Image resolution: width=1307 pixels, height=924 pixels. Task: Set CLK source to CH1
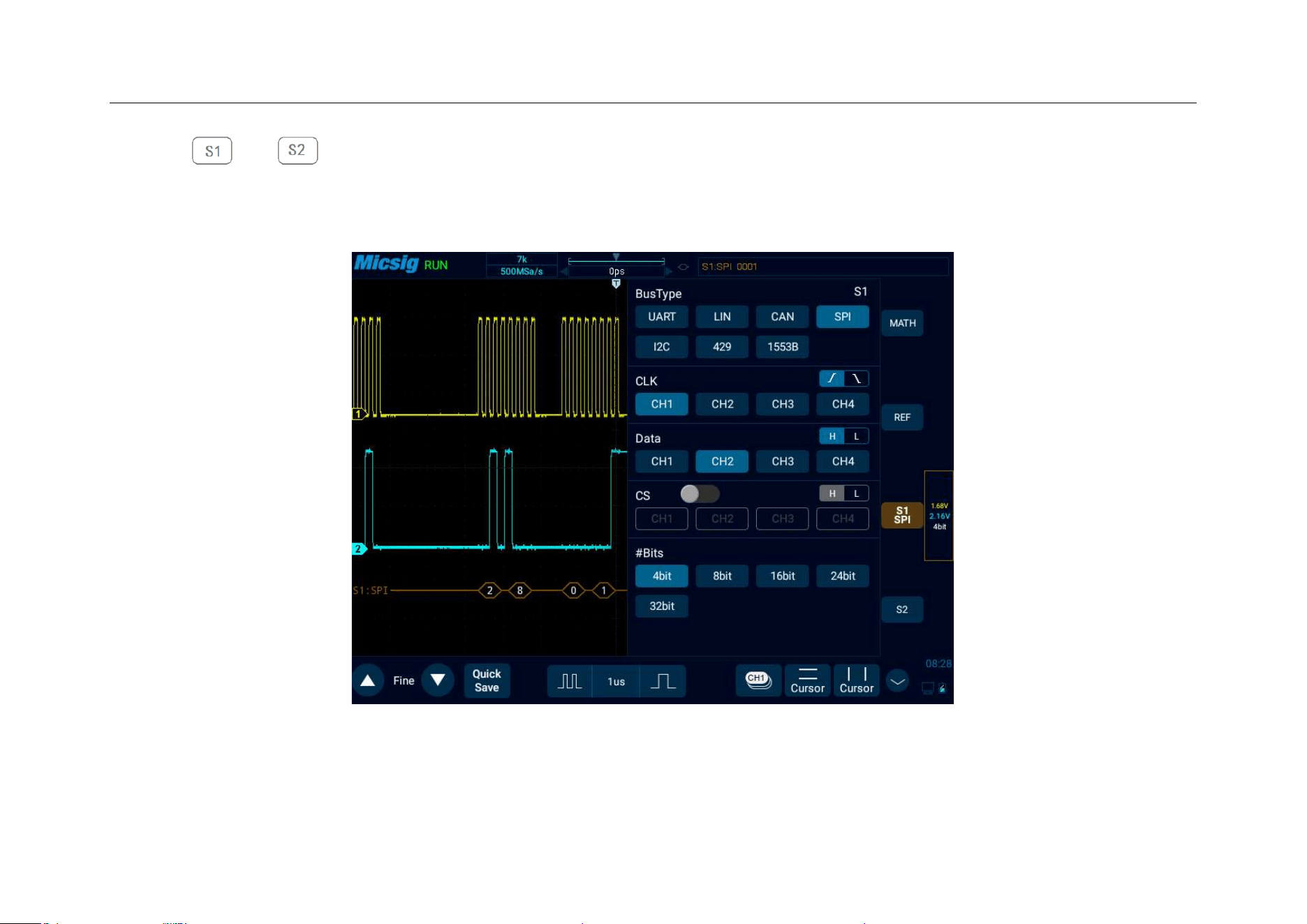coord(661,404)
